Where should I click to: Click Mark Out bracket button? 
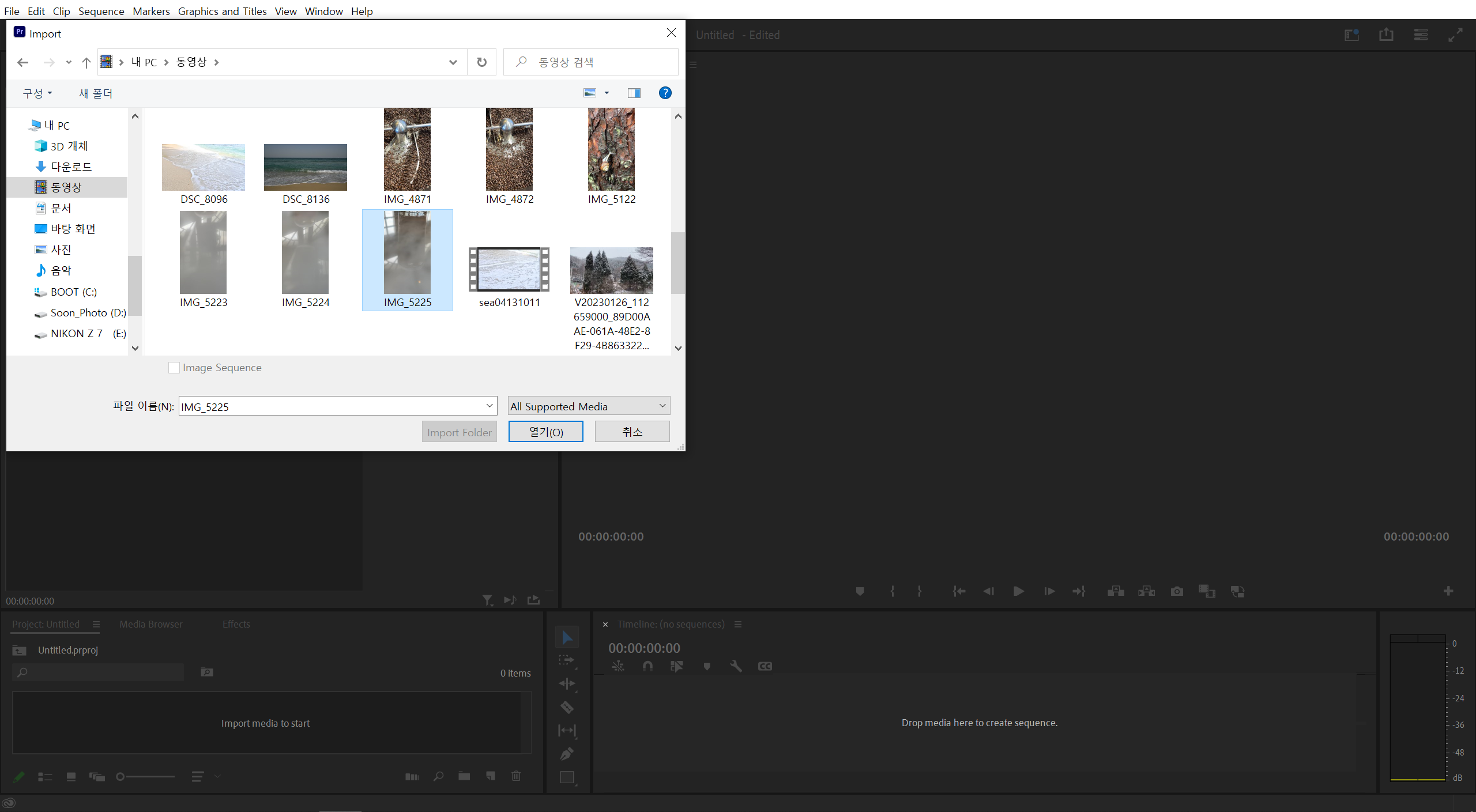point(920,591)
